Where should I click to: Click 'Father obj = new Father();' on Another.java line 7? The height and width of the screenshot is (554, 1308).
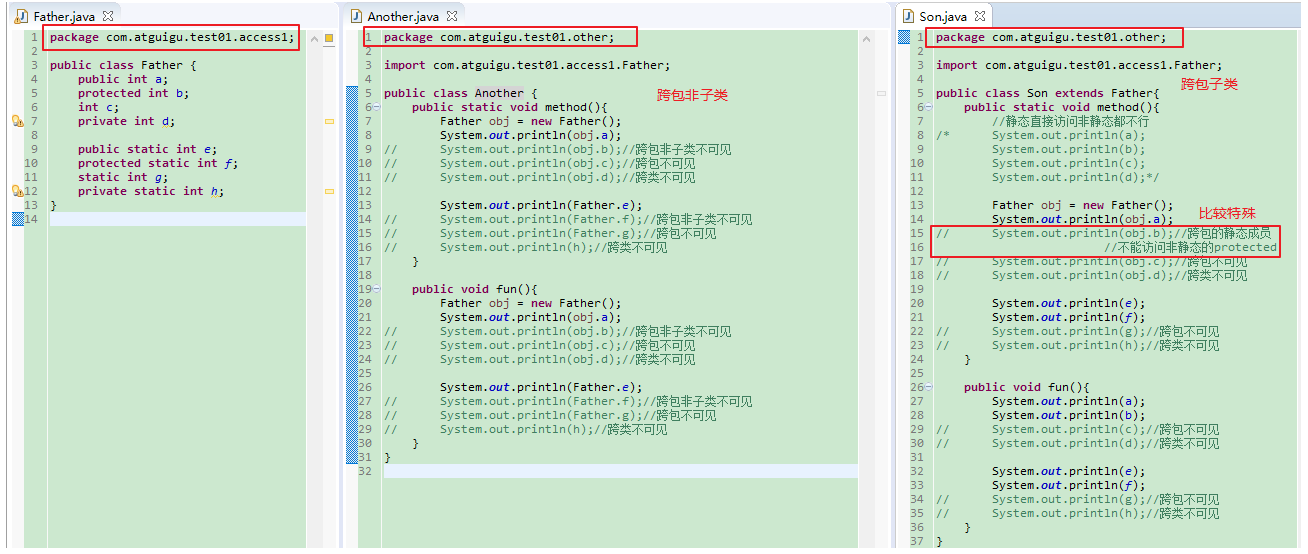click(530, 121)
